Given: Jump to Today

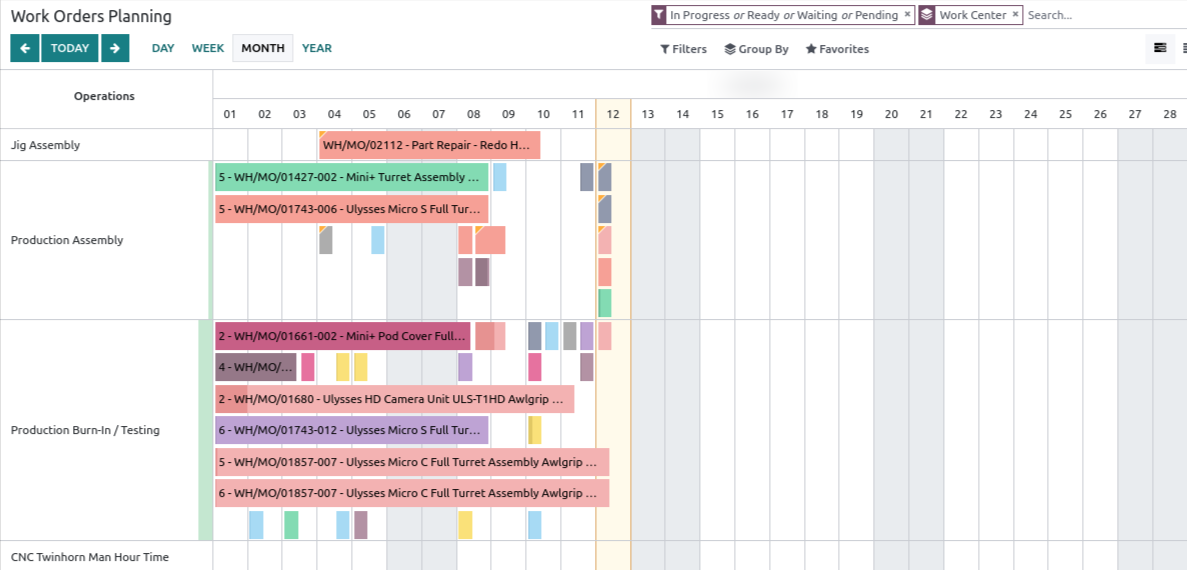Looking at the screenshot, I should tap(70, 48).
